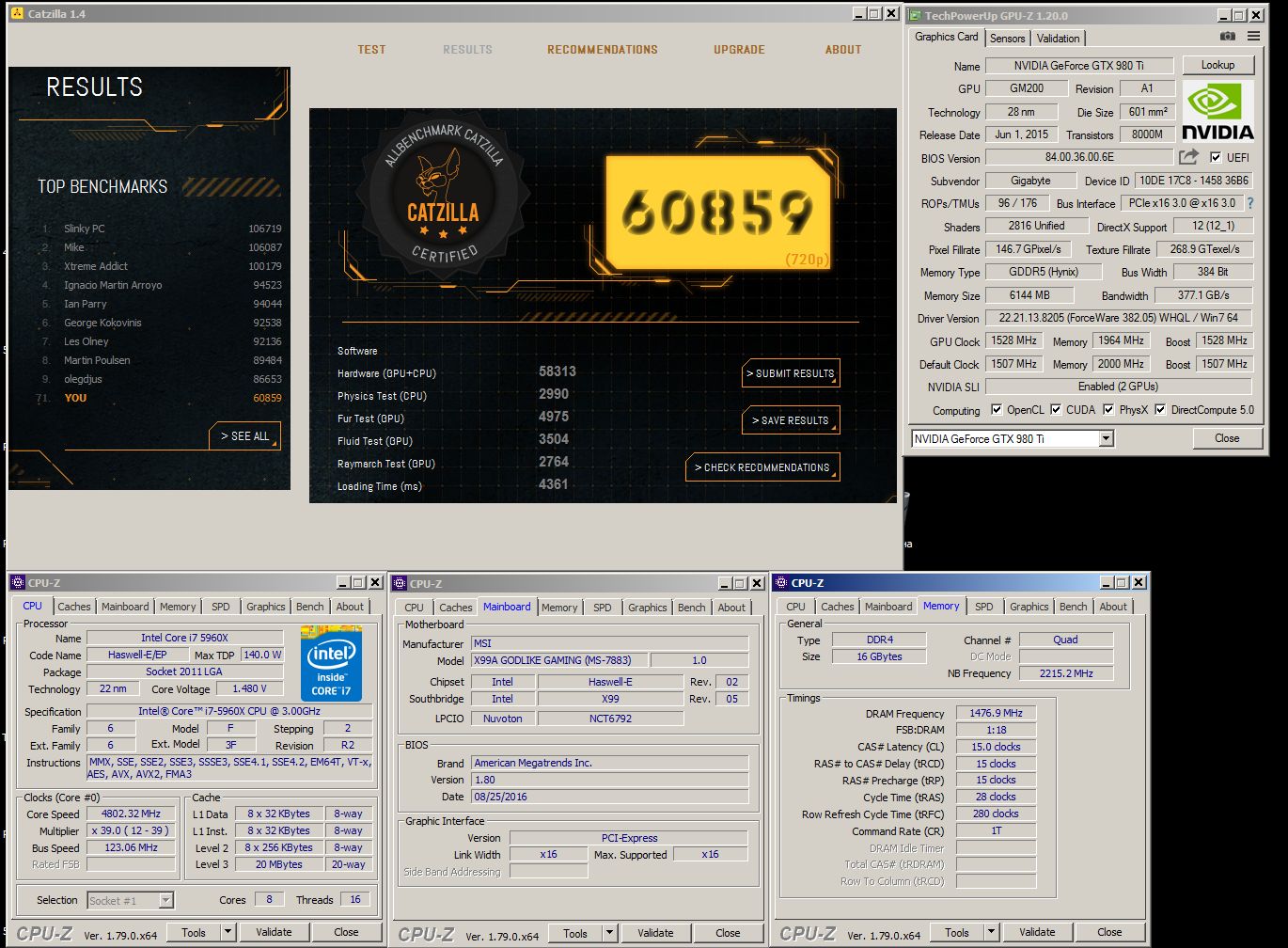
Task: Click the Core Speed value field
Action: coord(131,814)
